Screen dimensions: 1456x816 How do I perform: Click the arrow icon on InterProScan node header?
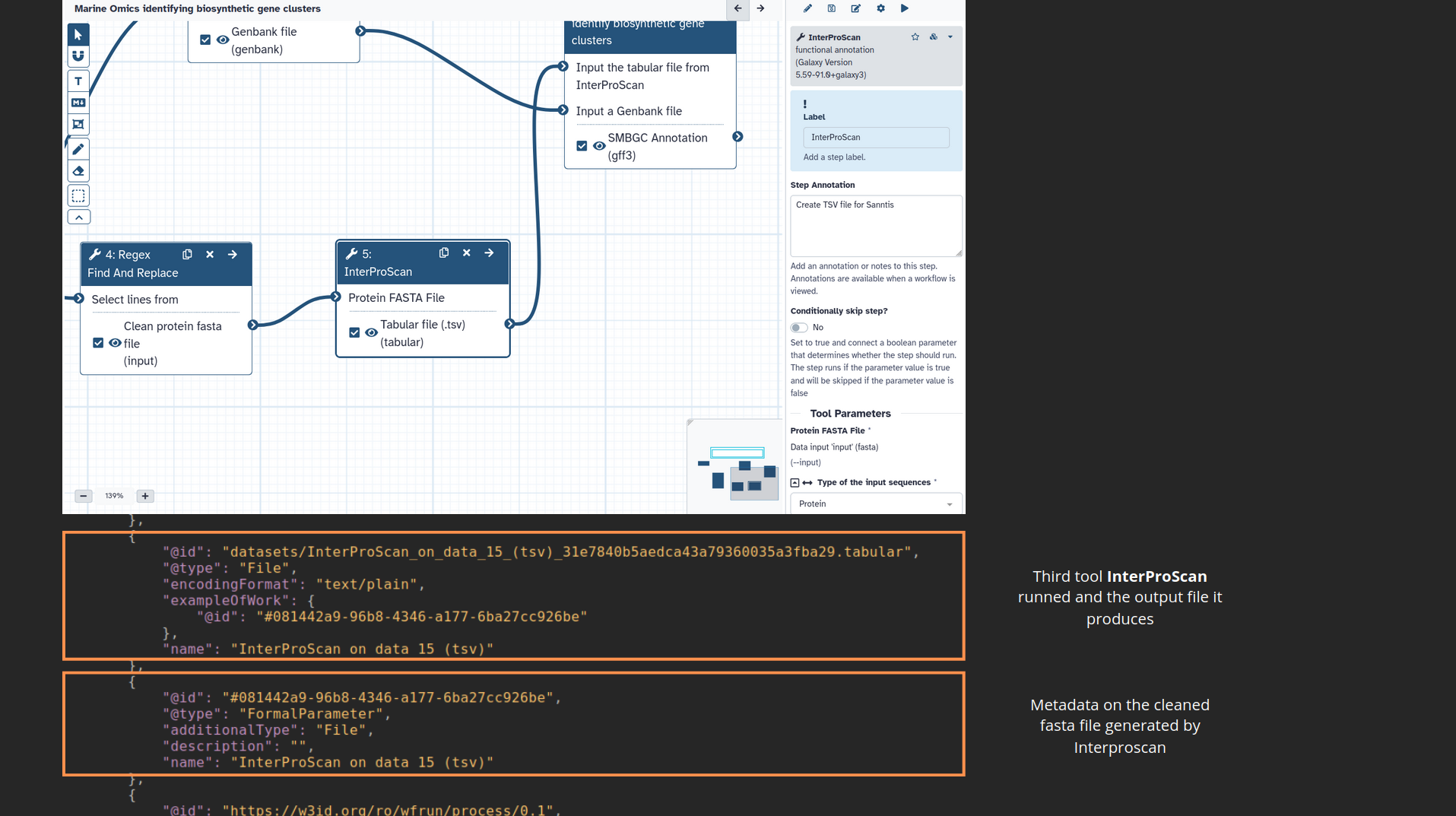490,252
